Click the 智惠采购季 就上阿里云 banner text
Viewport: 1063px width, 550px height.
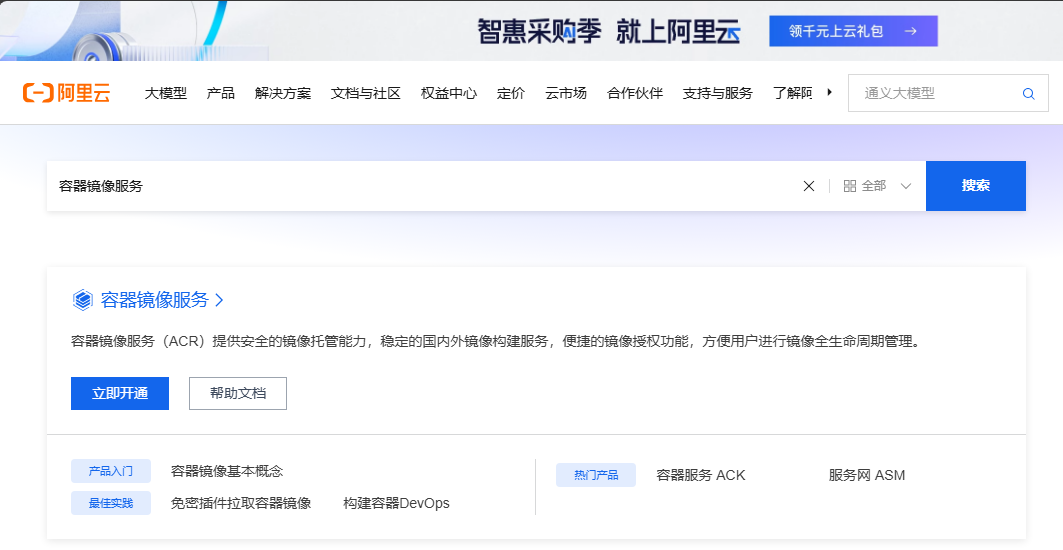click(x=608, y=31)
